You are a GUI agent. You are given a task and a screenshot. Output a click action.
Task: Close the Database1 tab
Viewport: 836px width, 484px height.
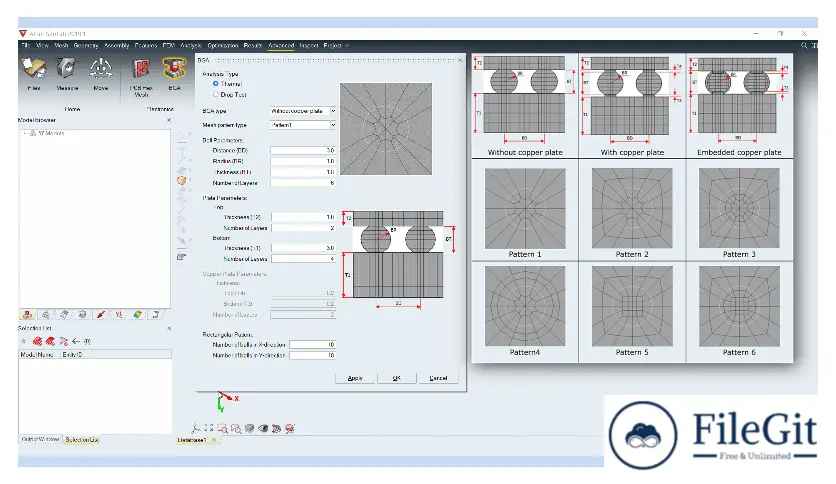(214, 440)
